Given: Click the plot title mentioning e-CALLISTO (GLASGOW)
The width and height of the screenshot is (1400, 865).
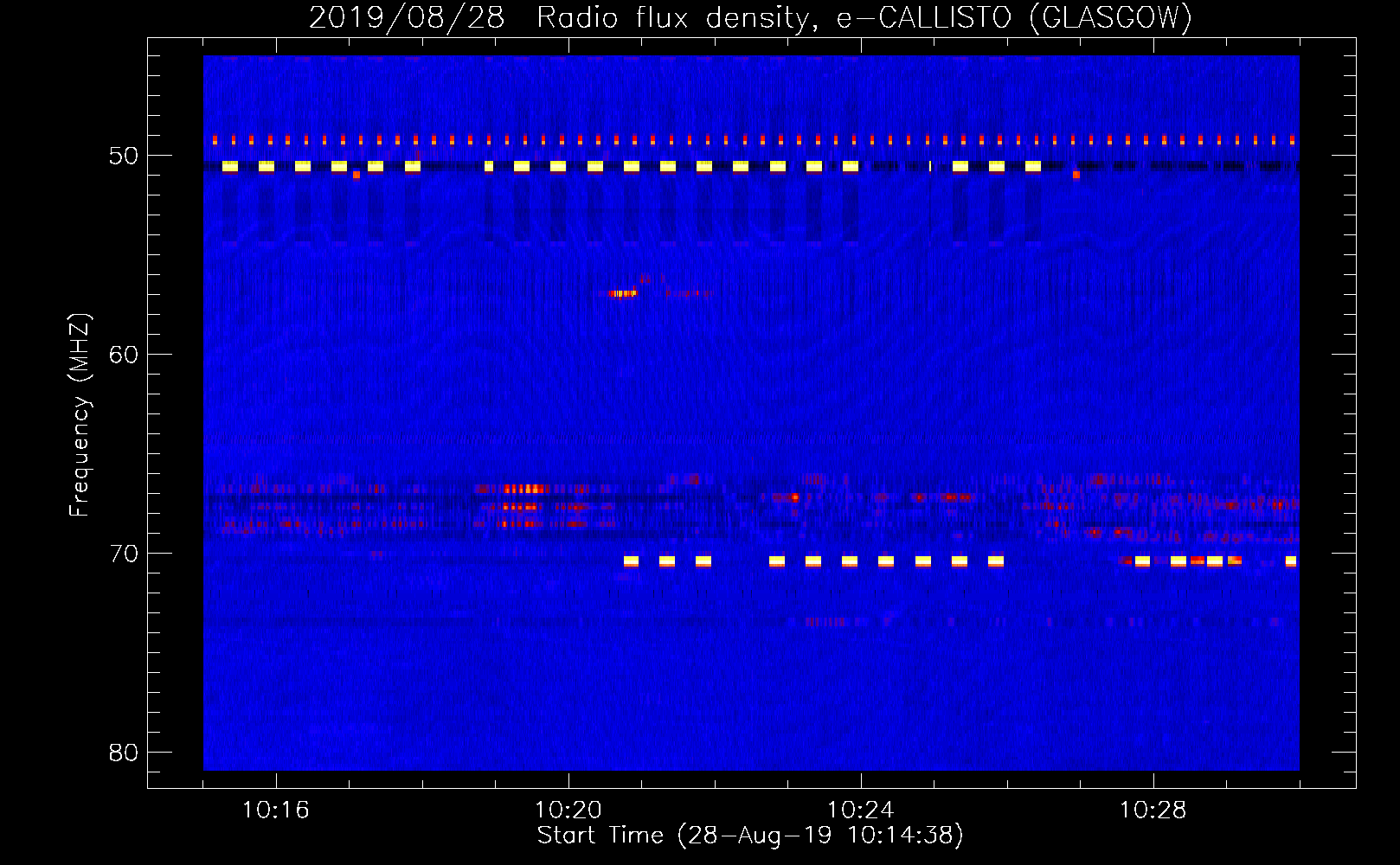Looking at the screenshot, I should tap(750, 17).
